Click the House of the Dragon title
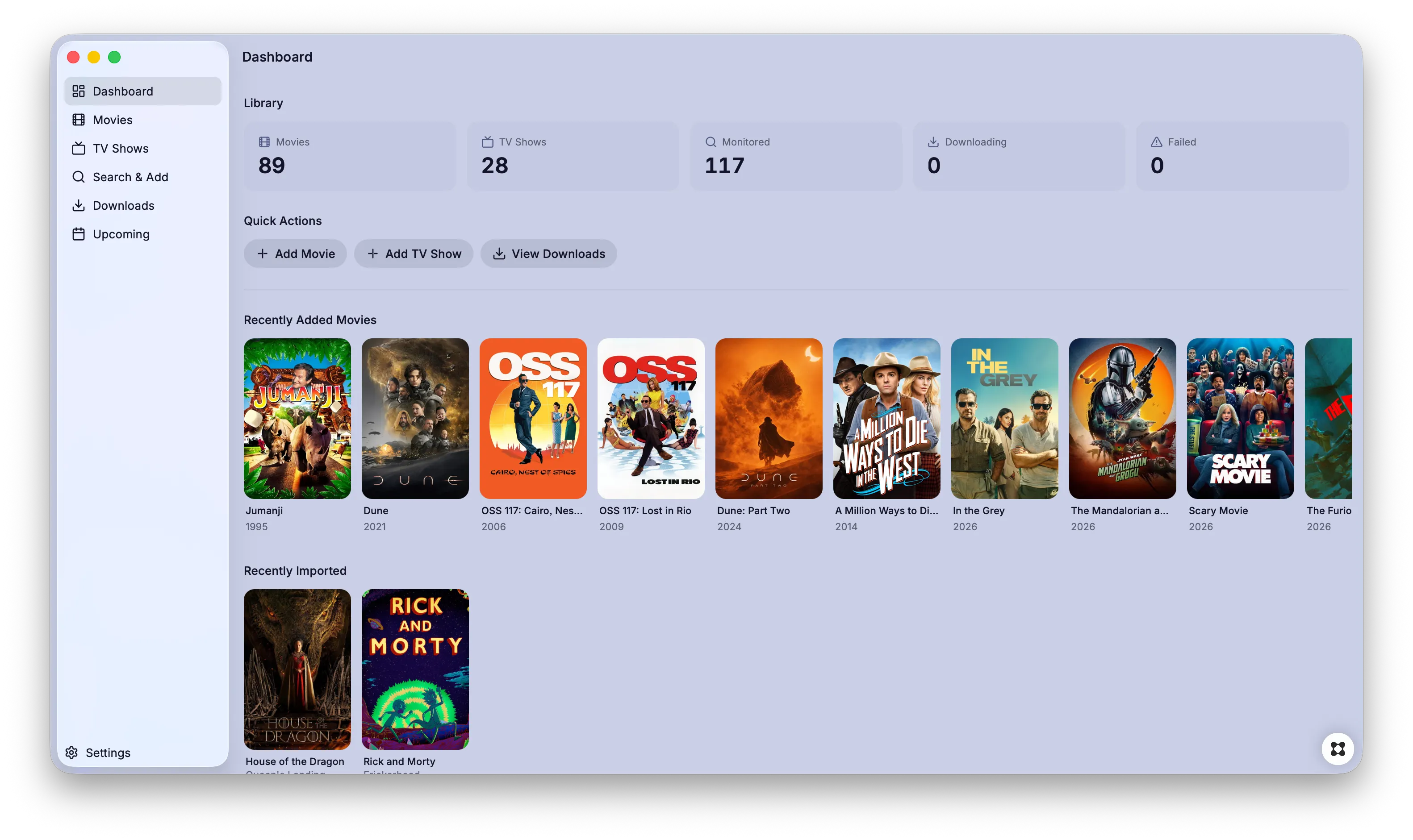The image size is (1413, 840). click(x=295, y=761)
